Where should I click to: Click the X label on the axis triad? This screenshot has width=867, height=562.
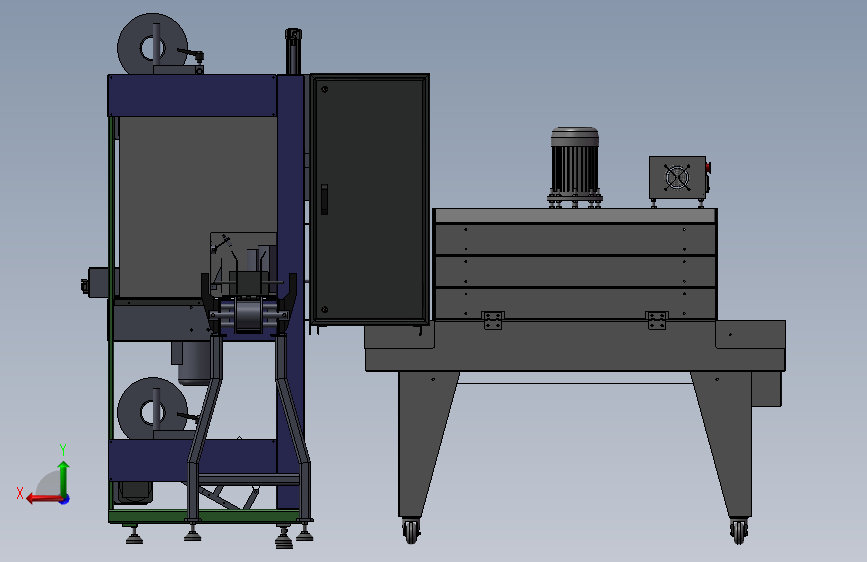[x=20, y=493]
